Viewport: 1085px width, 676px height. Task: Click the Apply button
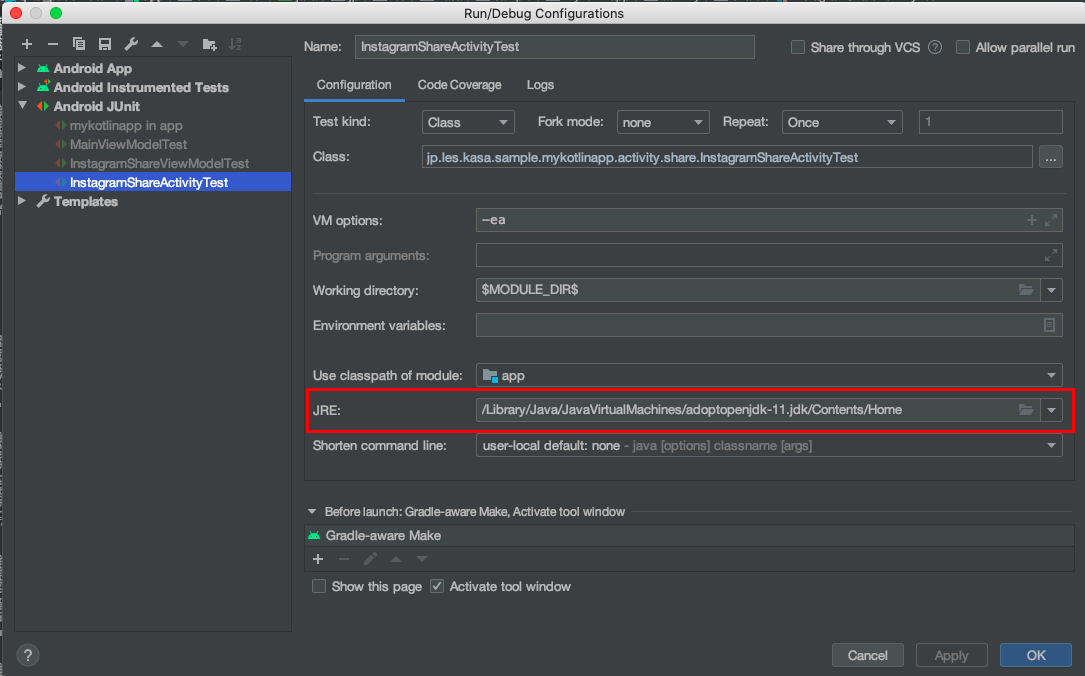(x=951, y=655)
